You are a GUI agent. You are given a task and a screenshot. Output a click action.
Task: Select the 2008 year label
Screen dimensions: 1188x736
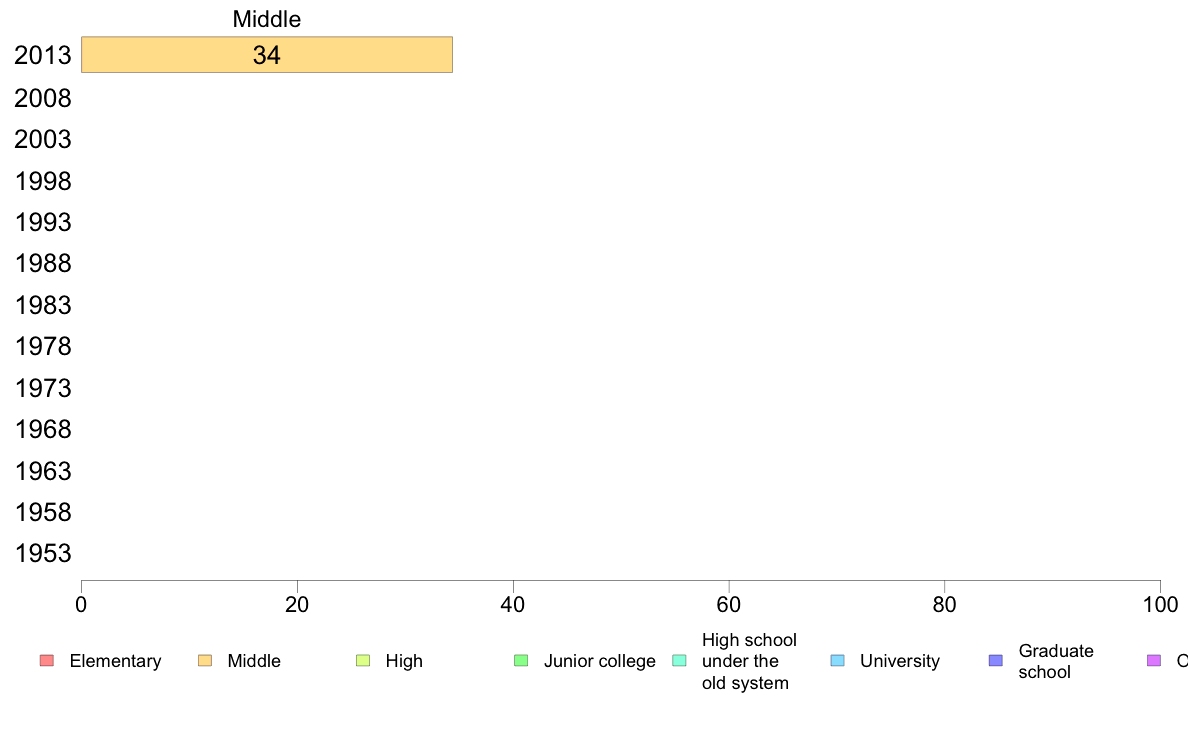tap(42, 99)
